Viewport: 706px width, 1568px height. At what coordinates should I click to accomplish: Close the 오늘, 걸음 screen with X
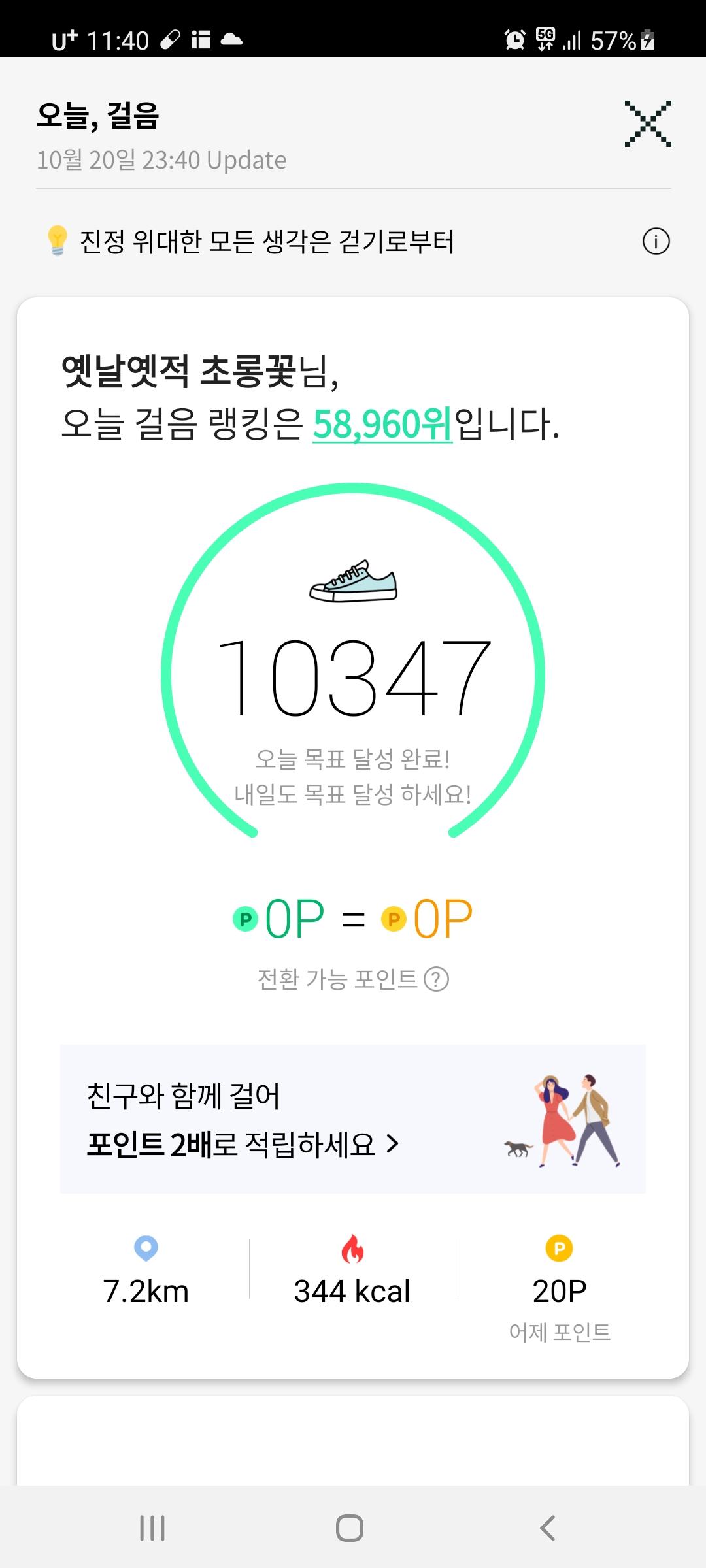(647, 123)
